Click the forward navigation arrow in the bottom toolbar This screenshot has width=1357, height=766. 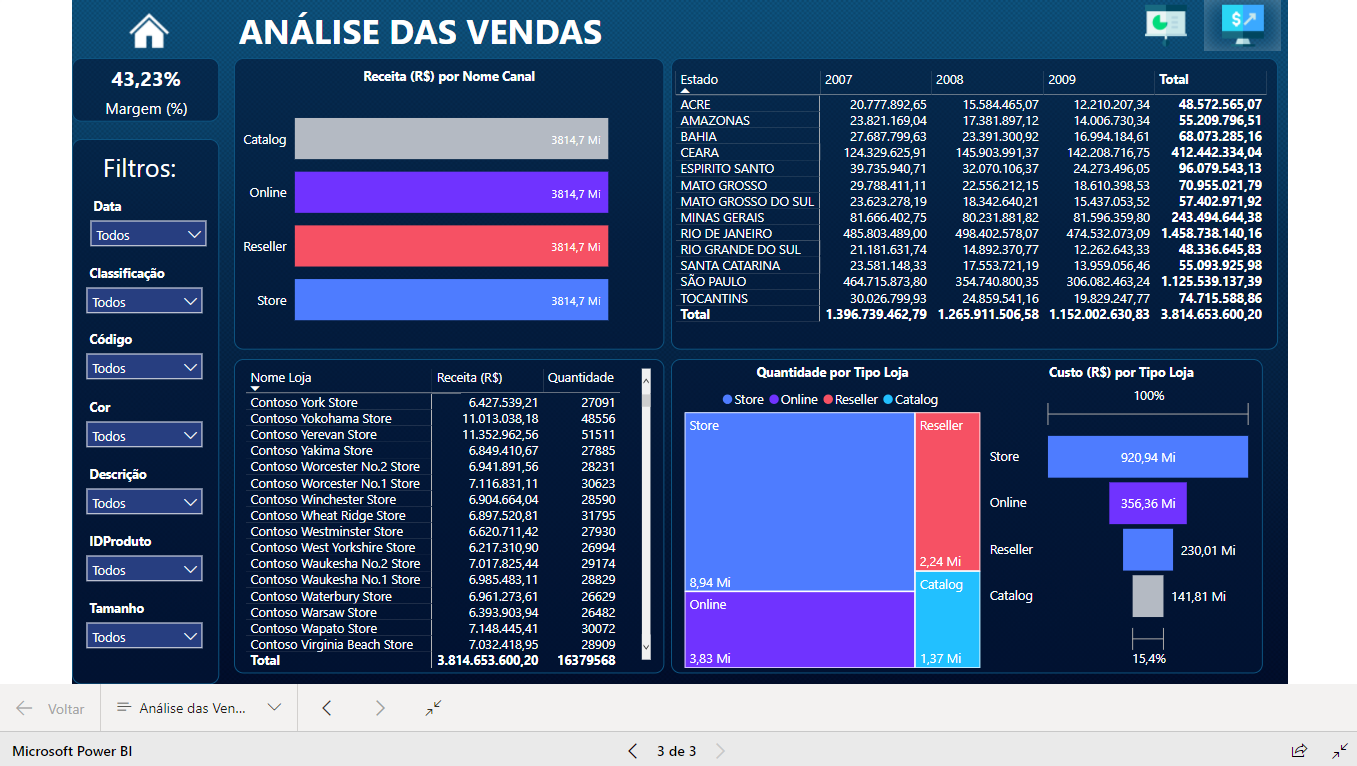381,708
